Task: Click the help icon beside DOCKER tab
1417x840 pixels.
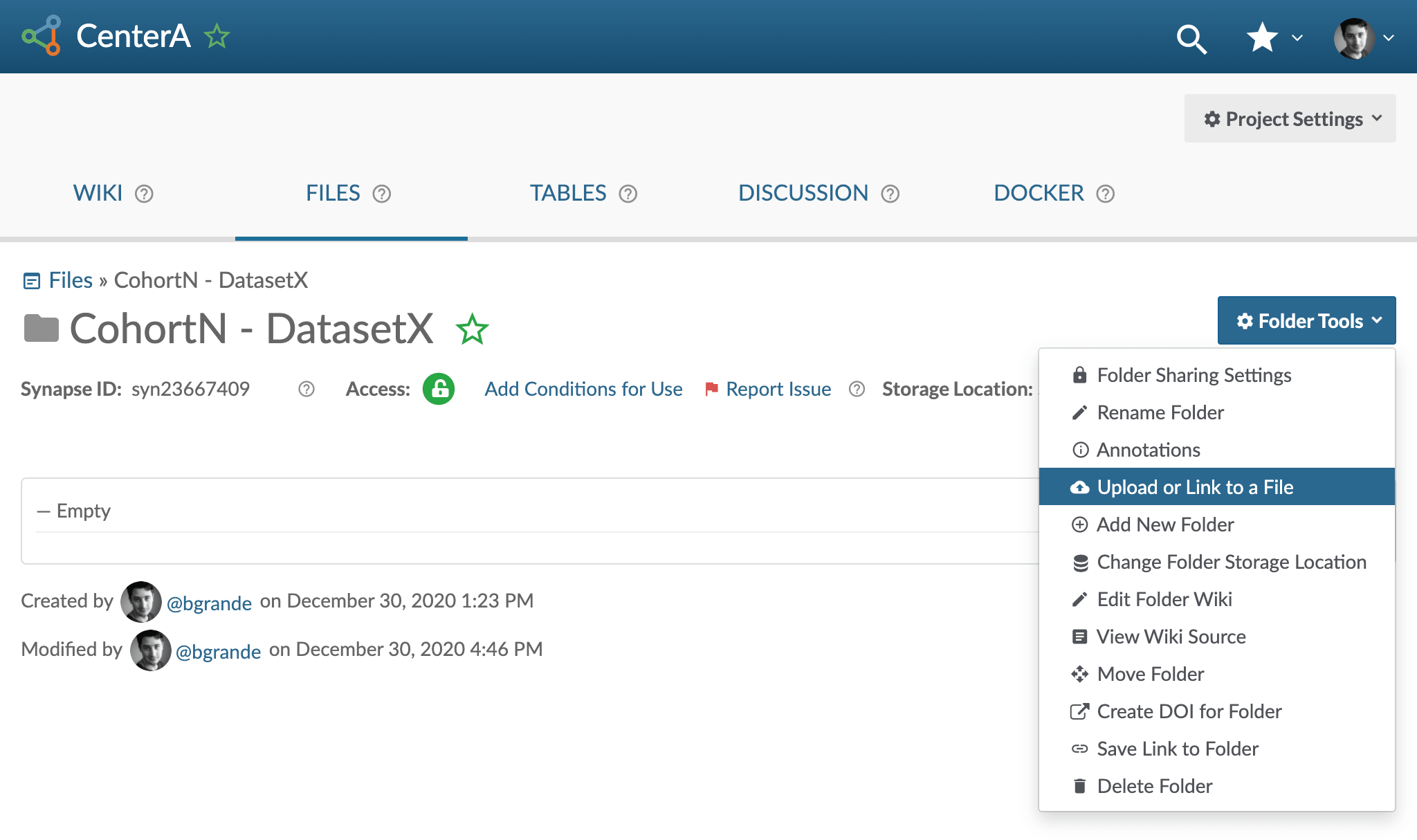Action: coord(1106,194)
